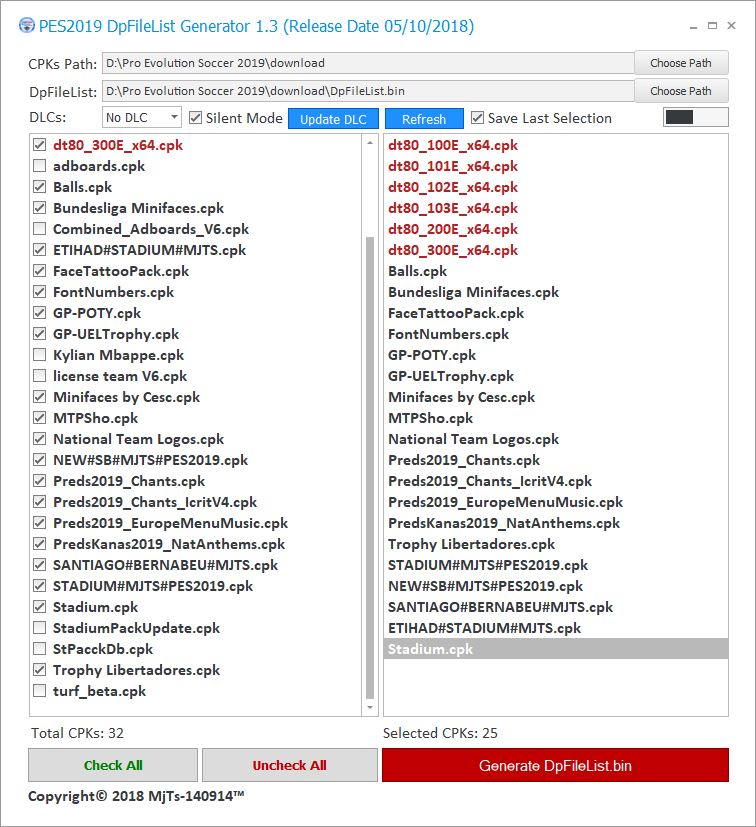Select dt80_103E_x64.cpk in right list
756x827 pixels.
click(453, 208)
